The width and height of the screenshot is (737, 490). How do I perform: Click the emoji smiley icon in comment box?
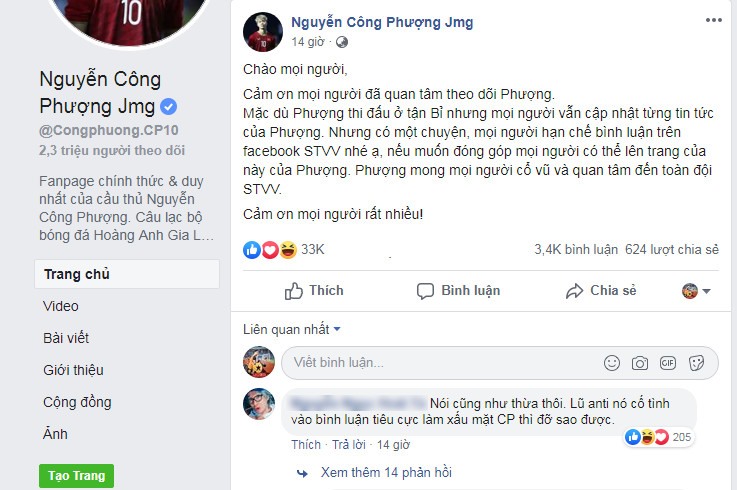(x=612, y=363)
